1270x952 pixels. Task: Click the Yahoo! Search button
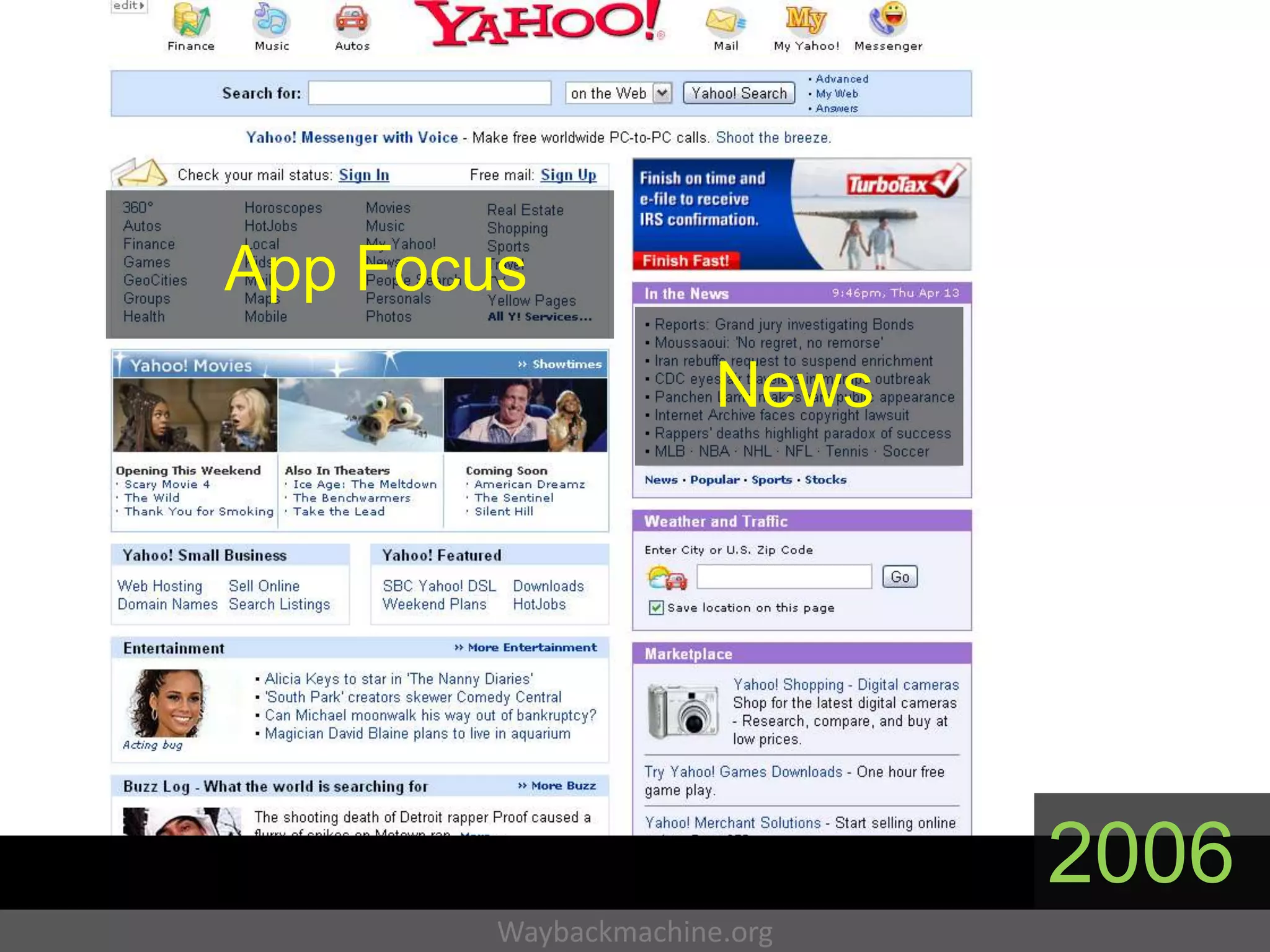[x=739, y=93]
